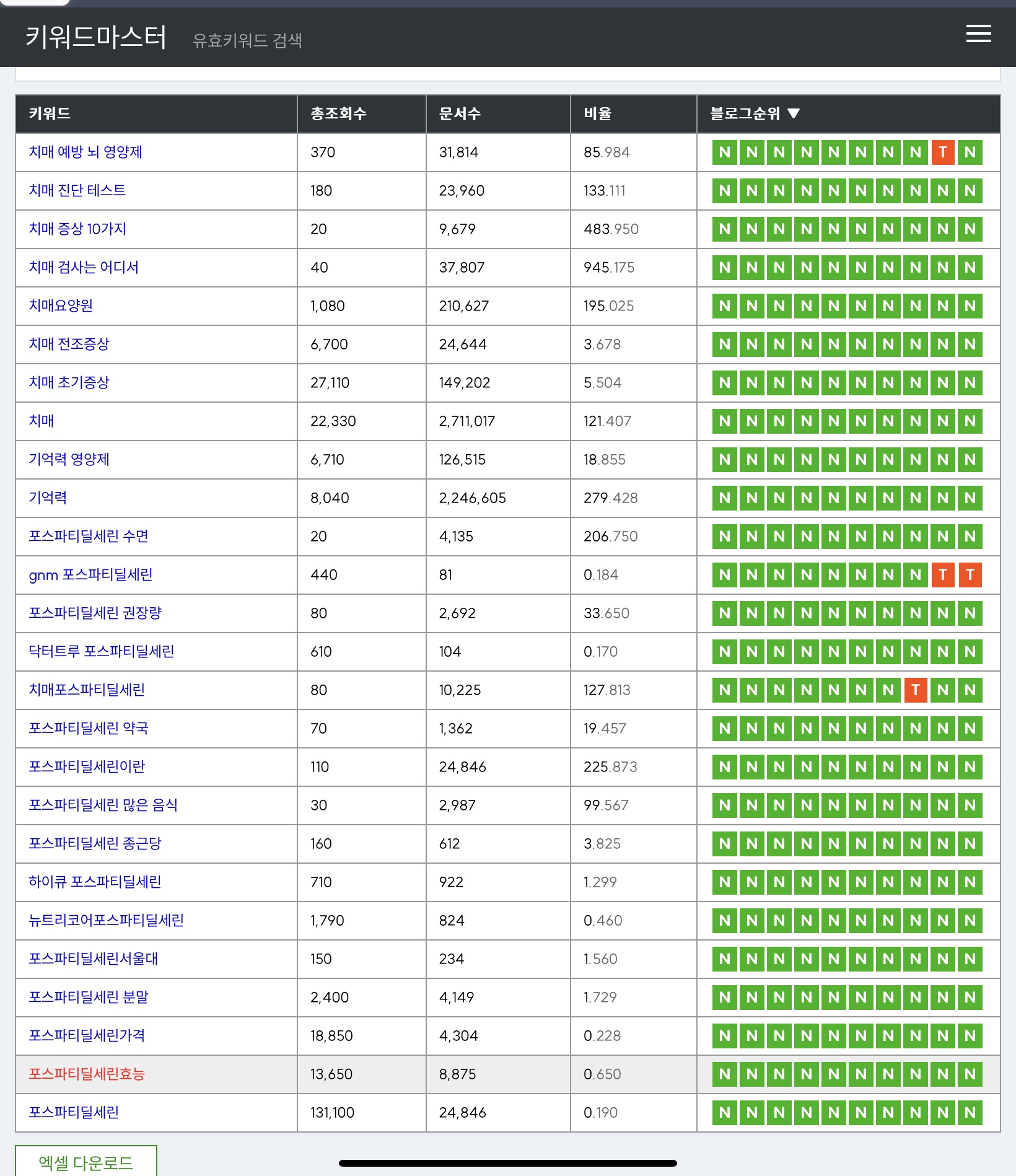Open the 뉴트리코어포스파티딜세린 keyword link

(107, 920)
